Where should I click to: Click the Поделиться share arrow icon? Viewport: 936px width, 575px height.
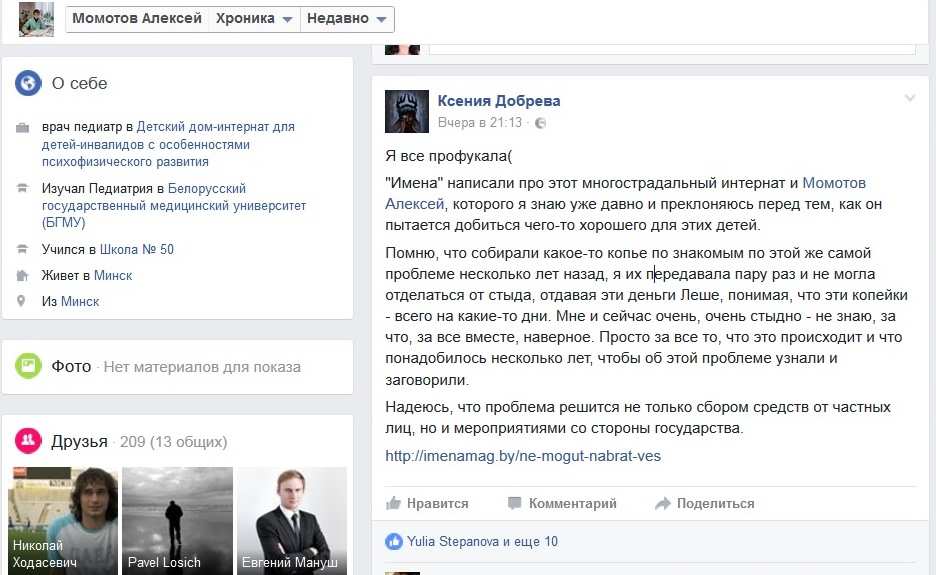663,503
